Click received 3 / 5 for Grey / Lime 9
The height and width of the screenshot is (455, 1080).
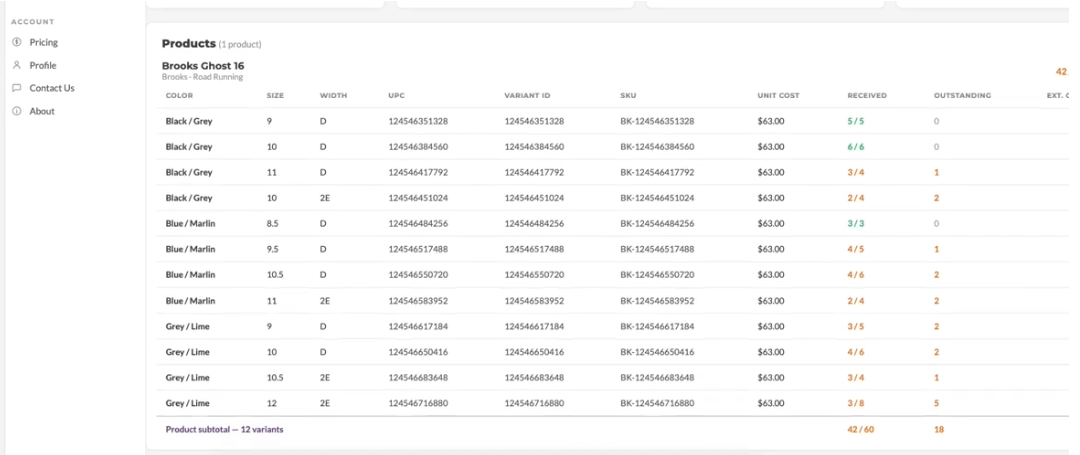click(855, 326)
